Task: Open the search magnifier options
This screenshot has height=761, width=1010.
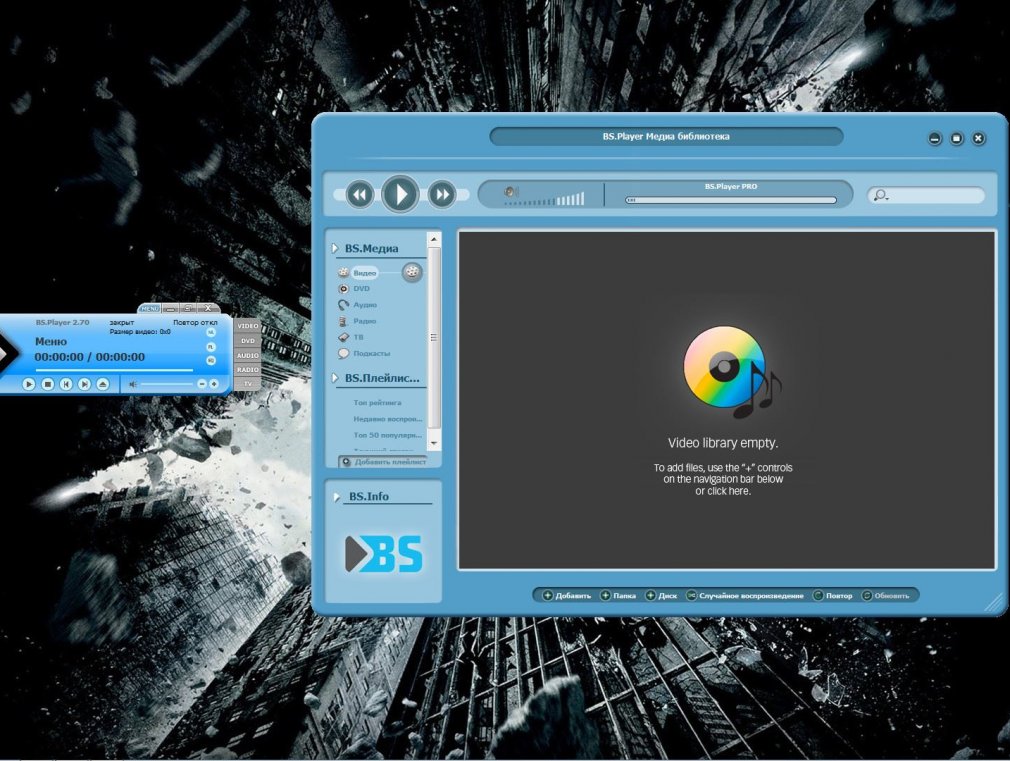Action: click(881, 195)
